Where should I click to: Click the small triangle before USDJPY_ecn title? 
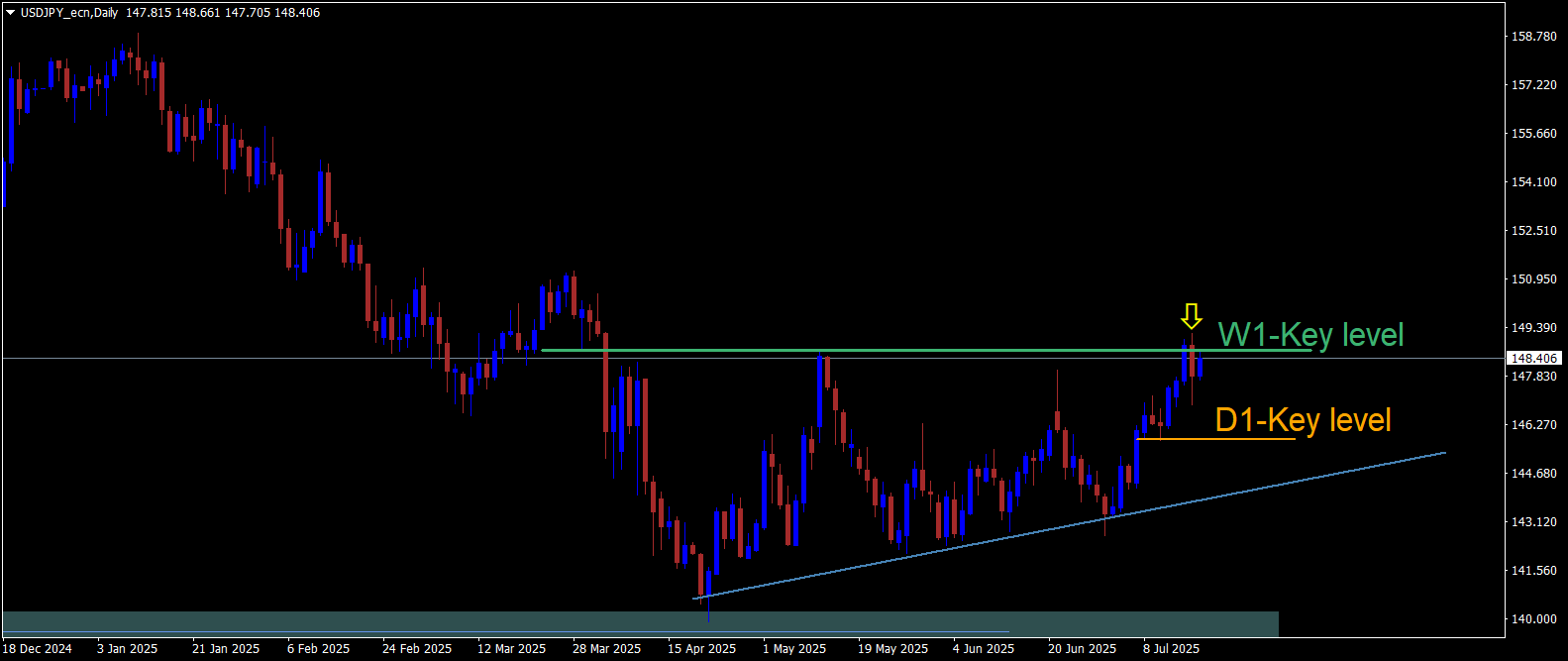[10, 13]
